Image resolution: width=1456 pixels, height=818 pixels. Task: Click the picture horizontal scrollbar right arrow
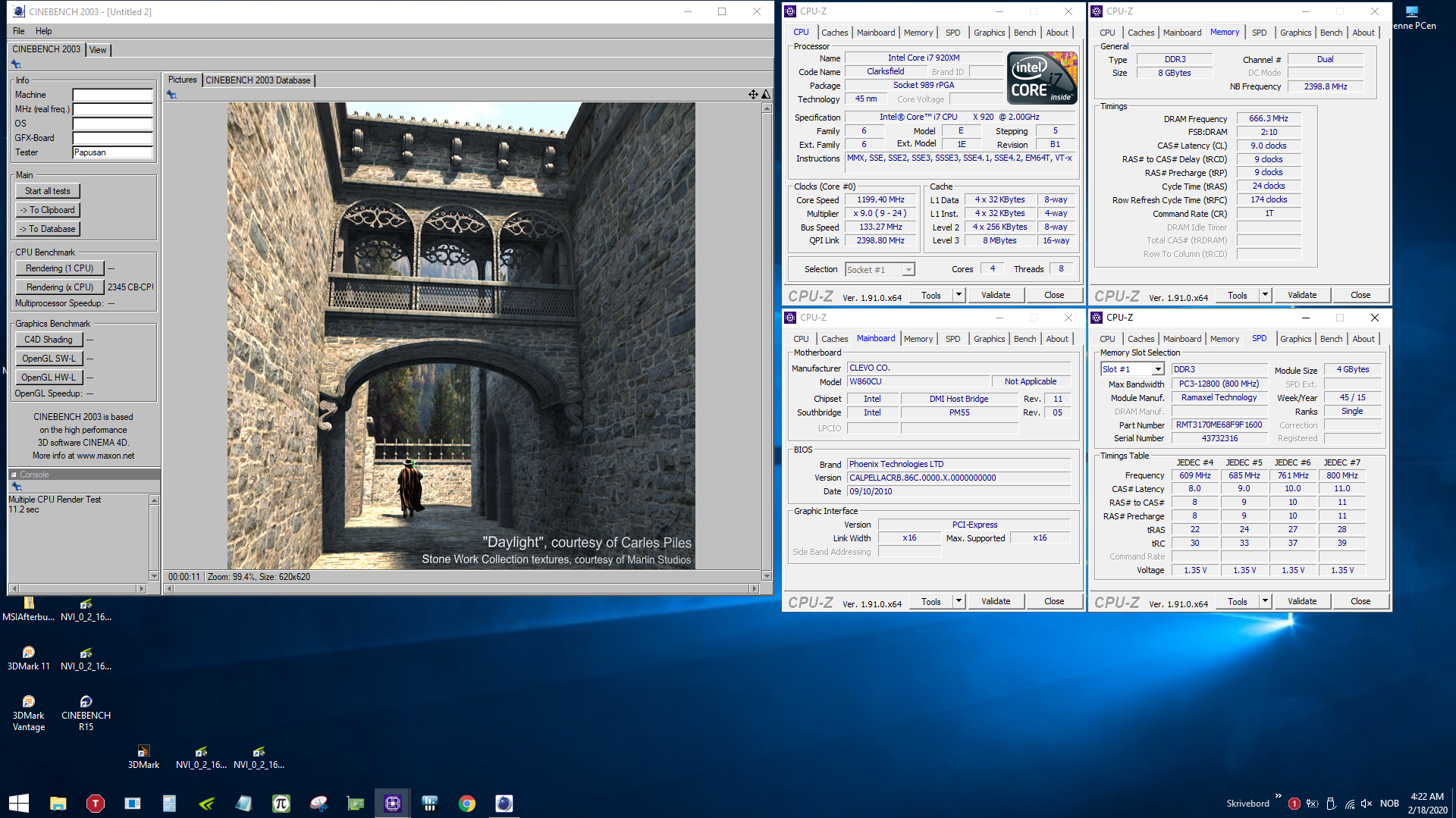pyautogui.click(x=754, y=588)
